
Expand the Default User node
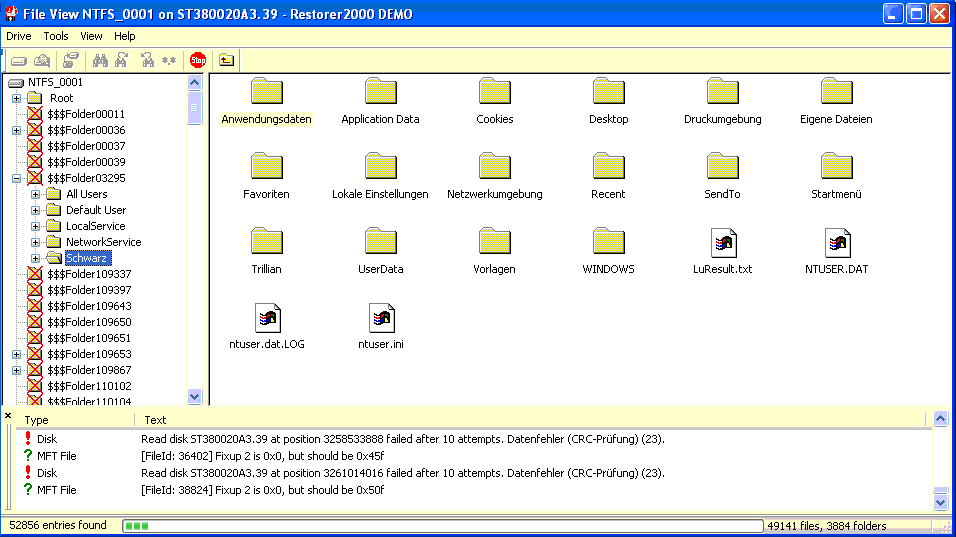pos(35,210)
